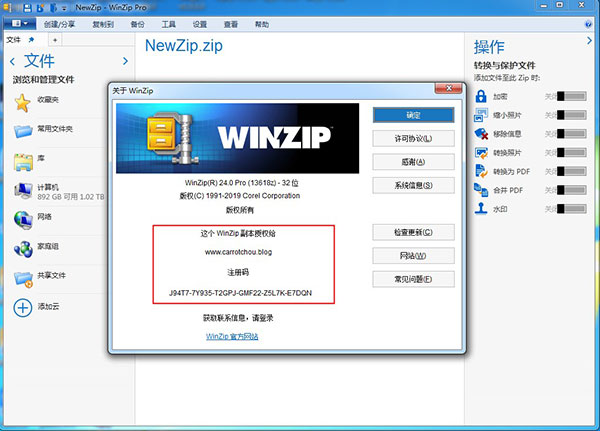
Task: Open the Computer icon in file pane
Action: click(x=23, y=190)
